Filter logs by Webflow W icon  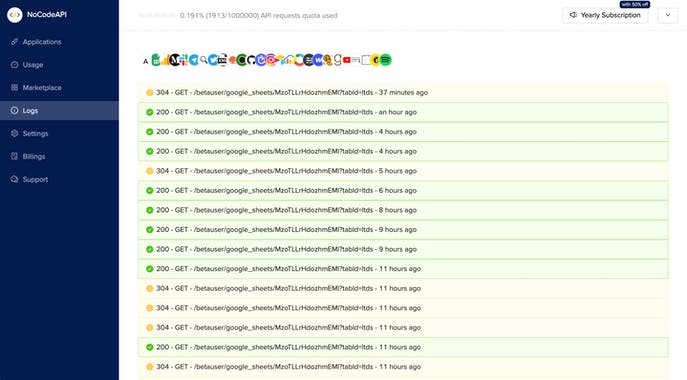[319, 60]
